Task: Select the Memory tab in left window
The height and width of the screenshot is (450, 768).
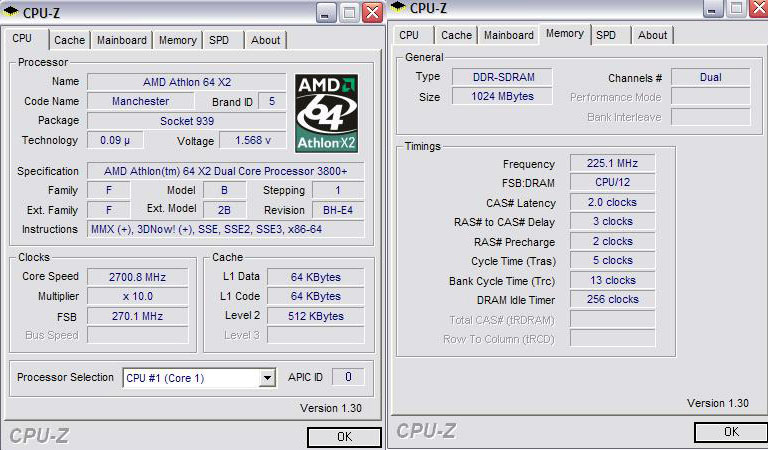Action: tap(177, 40)
